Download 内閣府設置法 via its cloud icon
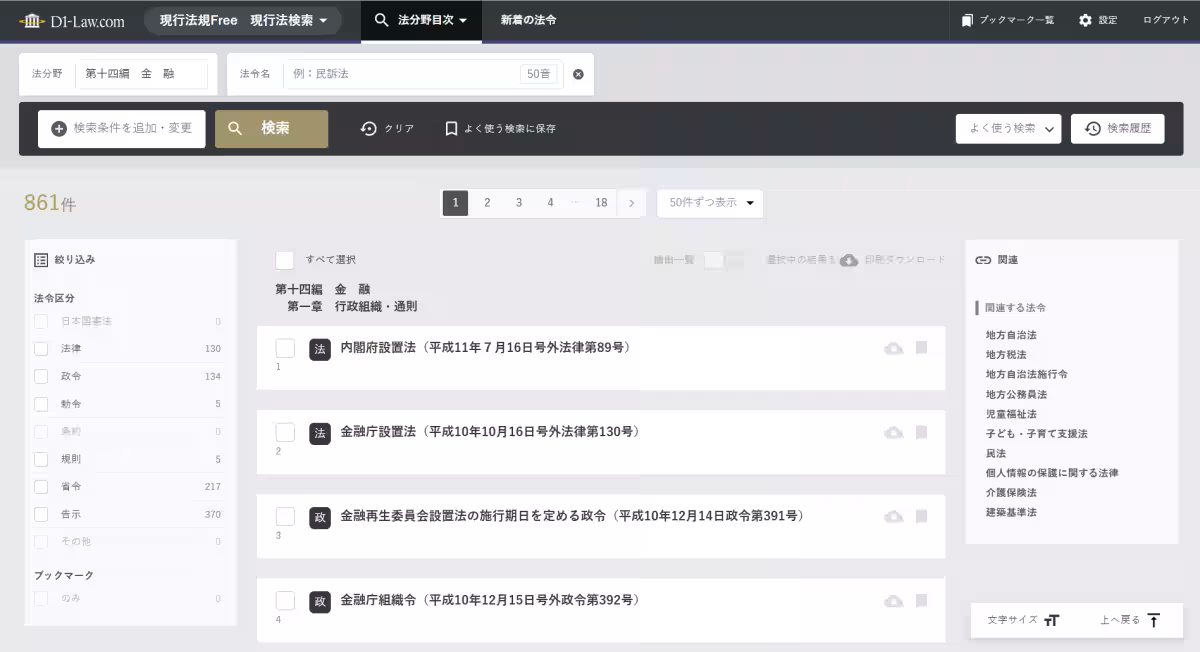This screenshot has height=652, width=1200. pos(893,348)
